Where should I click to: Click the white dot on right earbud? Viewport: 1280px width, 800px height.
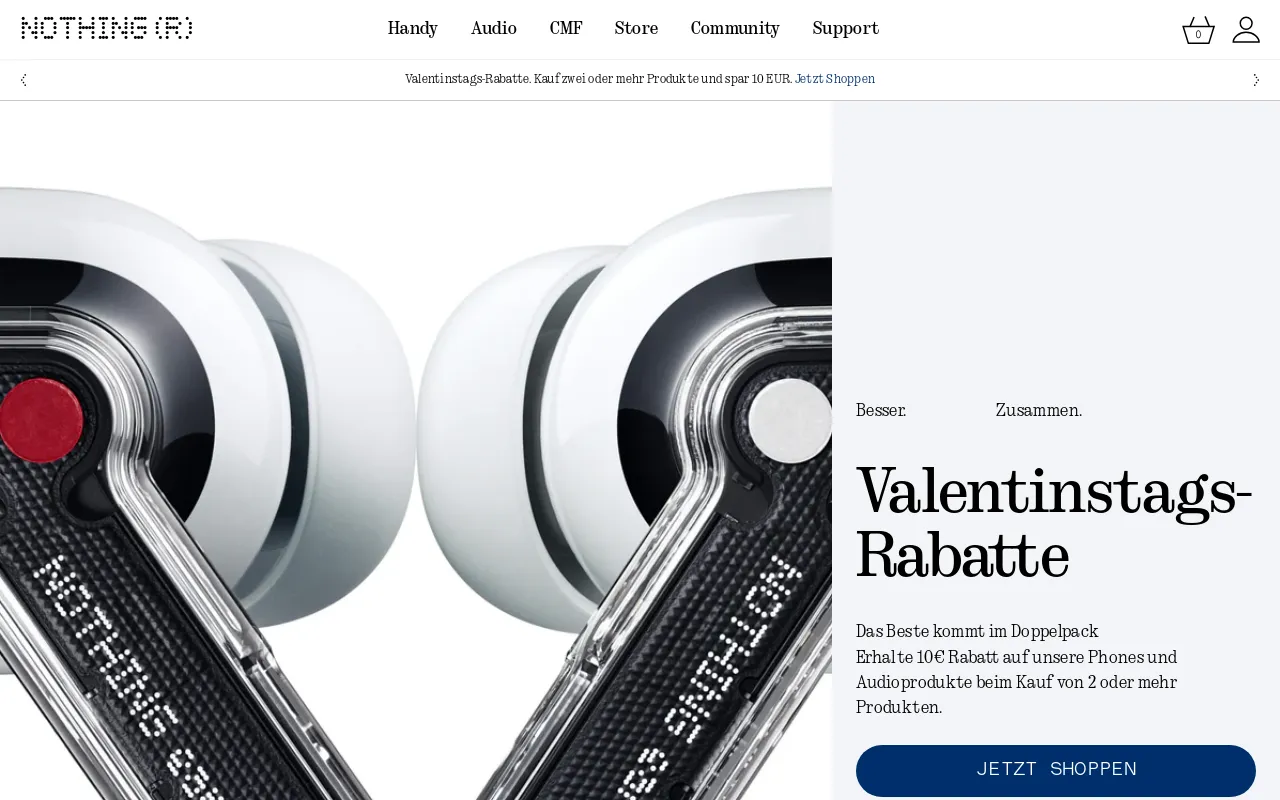click(790, 420)
